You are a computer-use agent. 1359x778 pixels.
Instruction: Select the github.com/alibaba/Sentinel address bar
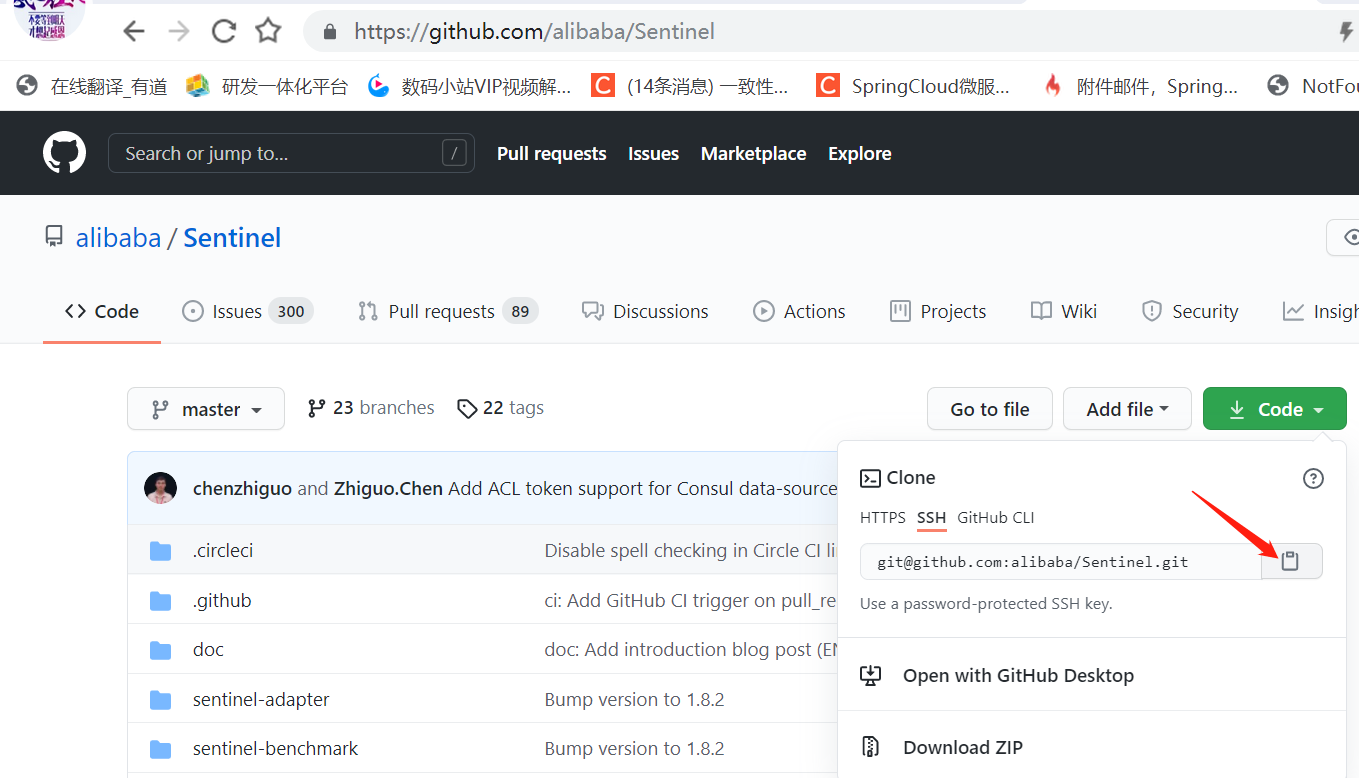(x=830, y=32)
